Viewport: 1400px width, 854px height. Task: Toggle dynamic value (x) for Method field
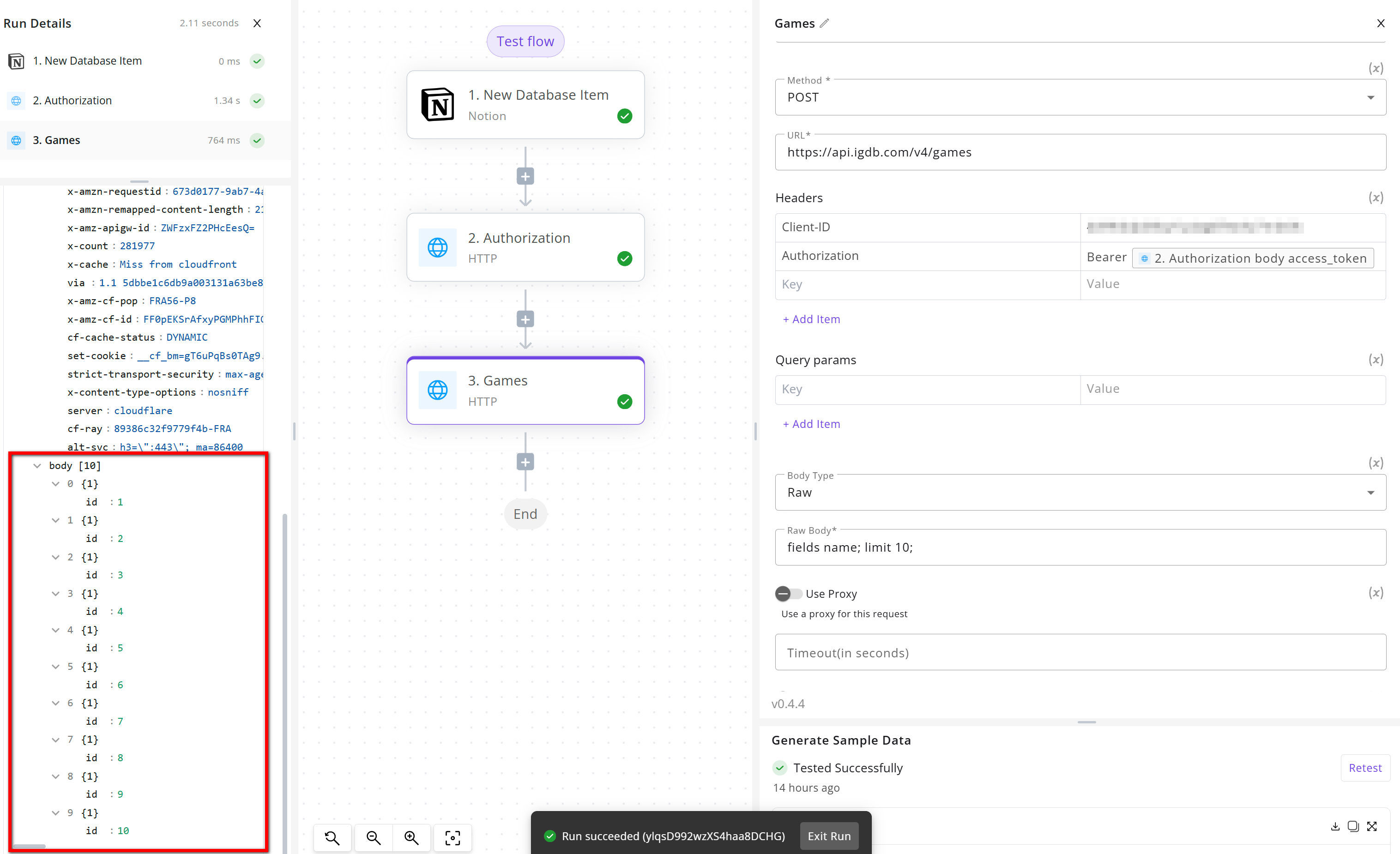[1376, 68]
